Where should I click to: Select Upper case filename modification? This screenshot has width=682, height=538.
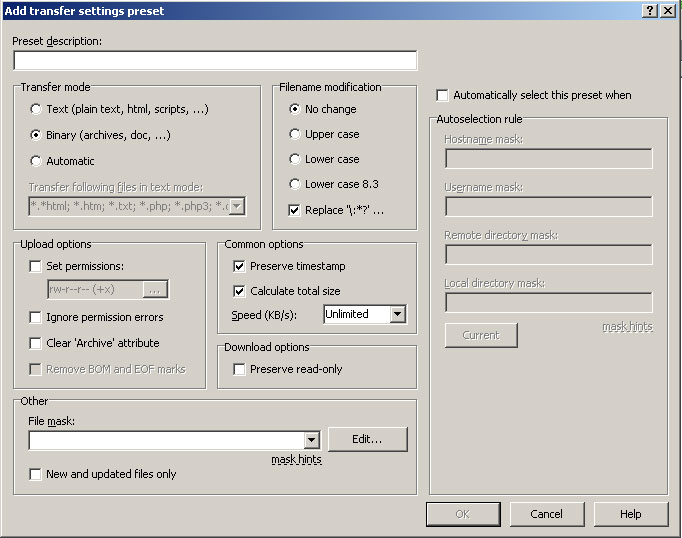tap(295, 134)
